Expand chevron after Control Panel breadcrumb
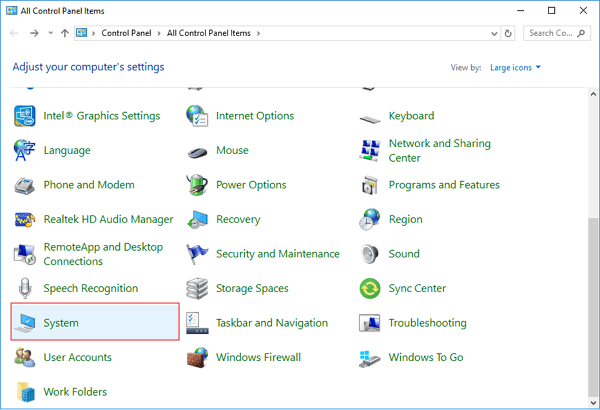 (x=159, y=33)
